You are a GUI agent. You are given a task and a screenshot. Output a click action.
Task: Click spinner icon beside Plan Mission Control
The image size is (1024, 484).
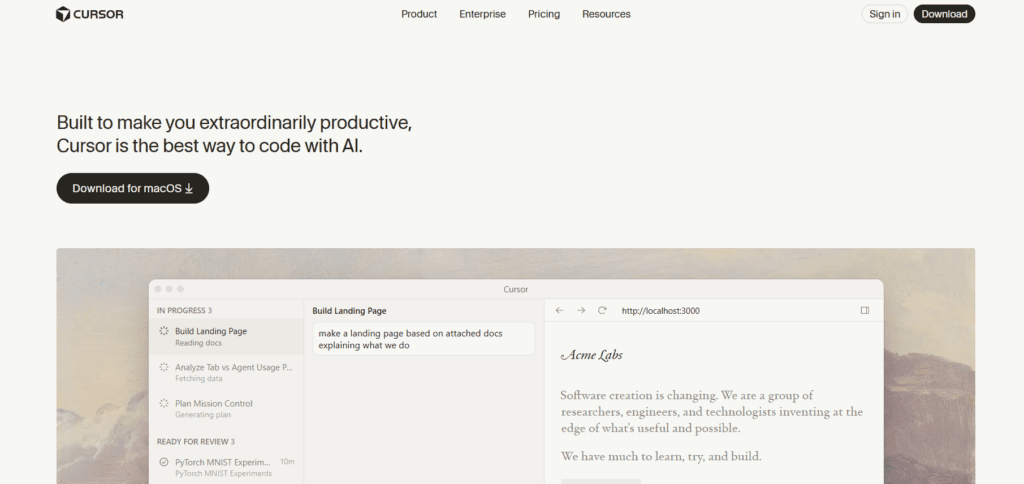164,403
